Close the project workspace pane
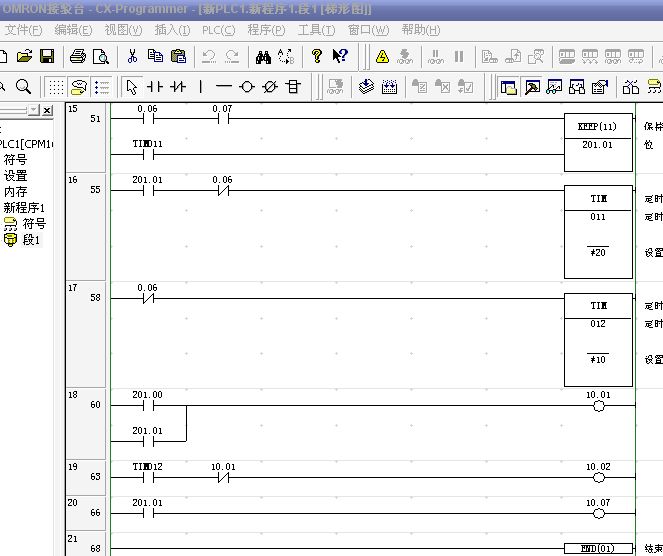The height and width of the screenshot is (556, 663). tap(47, 109)
